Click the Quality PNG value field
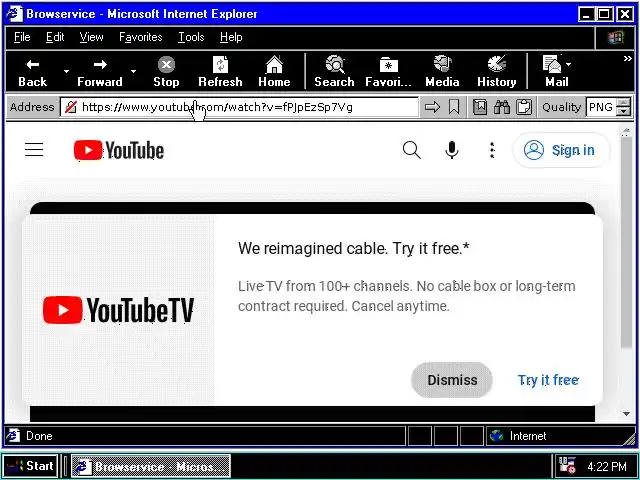Screen dimensions: 640x480 click(x=600, y=107)
